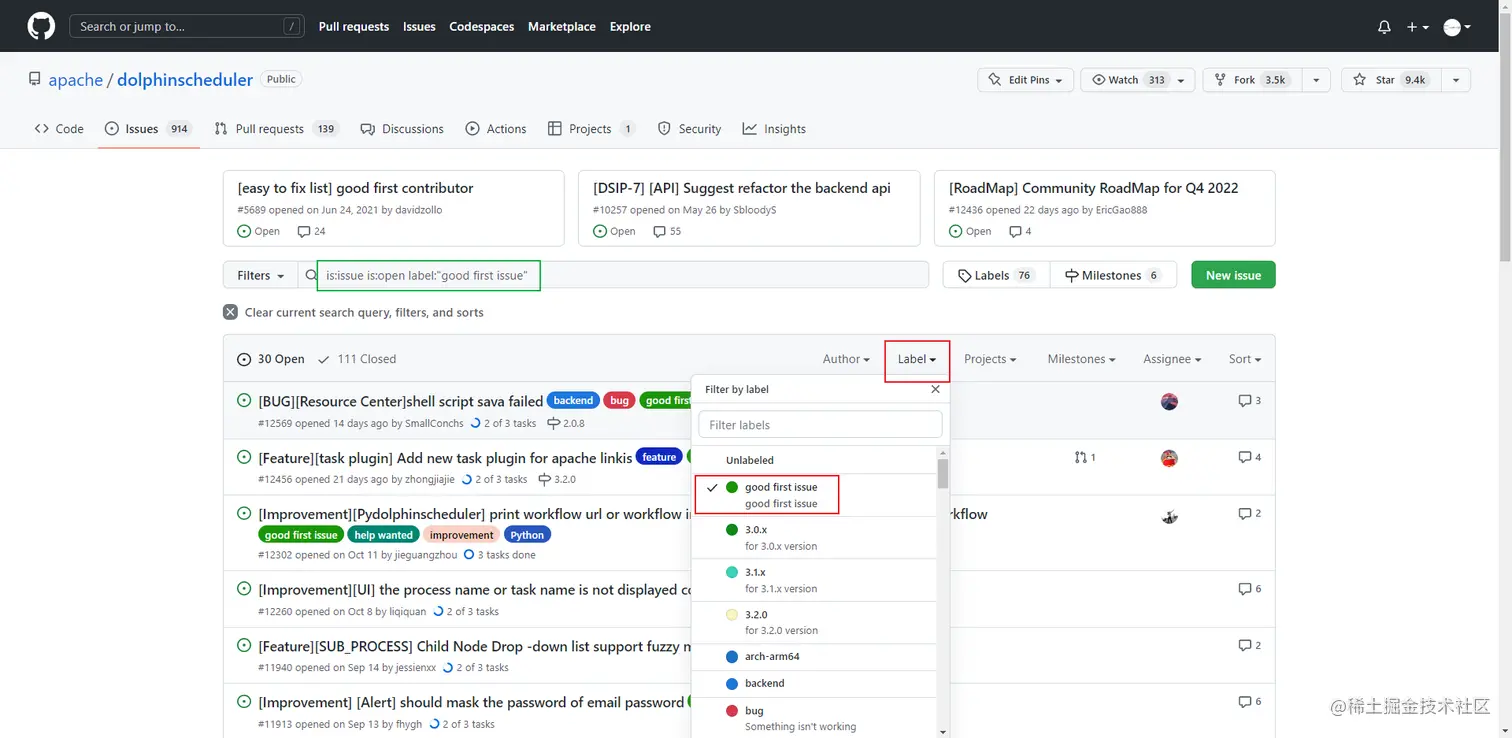Click assignee avatar on apache linkis plugin issue
The height and width of the screenshot is (738, 1512).
(x=1169, y=458)
